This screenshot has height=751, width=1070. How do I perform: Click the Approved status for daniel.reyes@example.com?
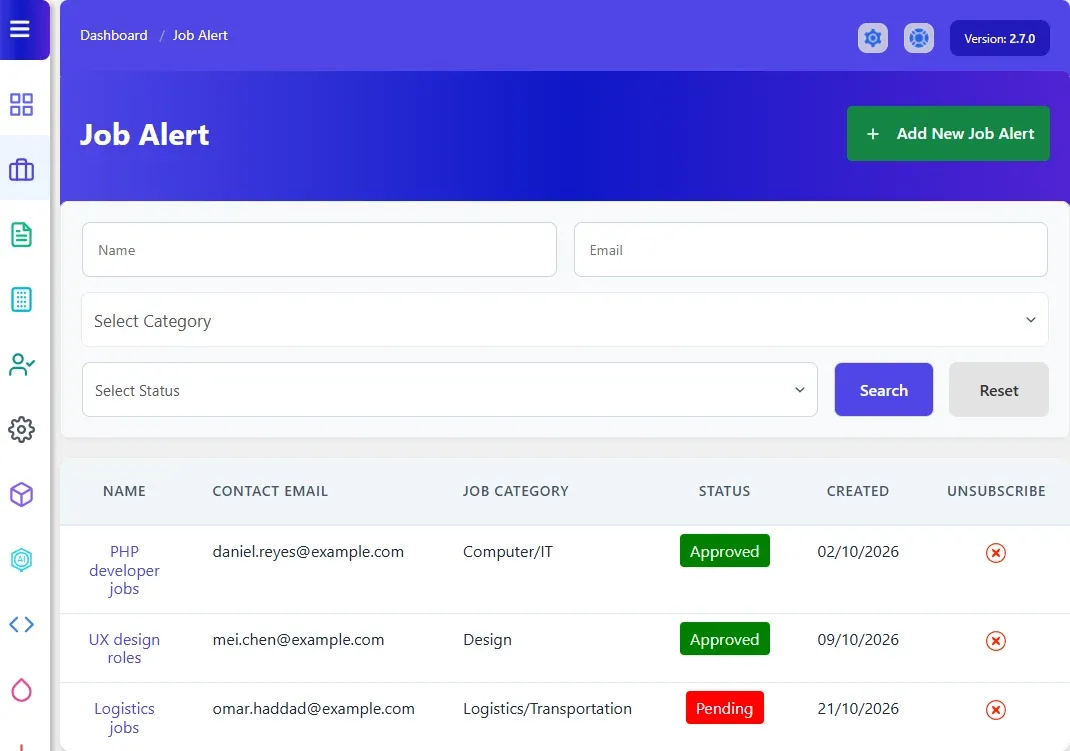[725, 550]
